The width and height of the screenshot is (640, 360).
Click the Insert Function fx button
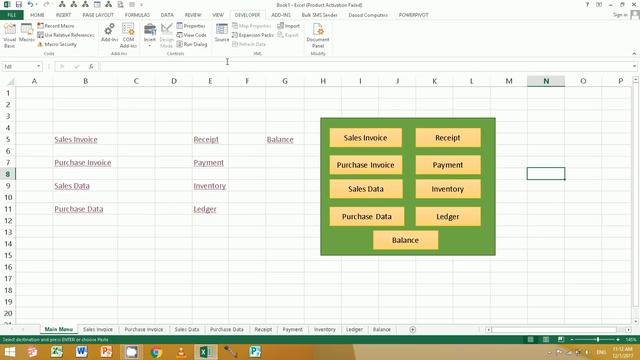click(91, 66)
